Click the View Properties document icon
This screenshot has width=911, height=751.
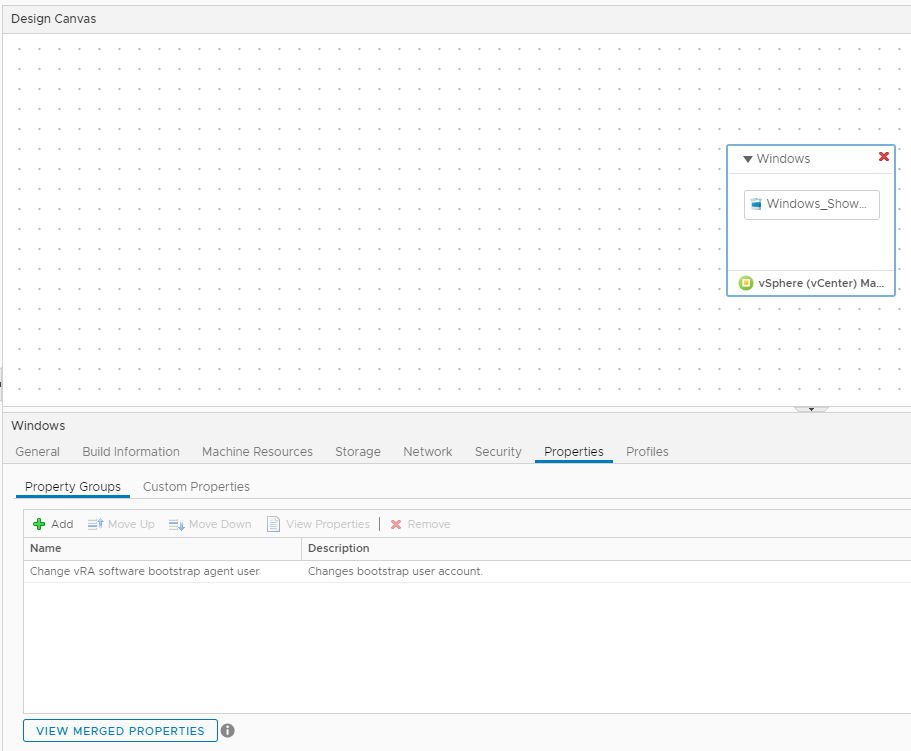(x=273, y=524)
